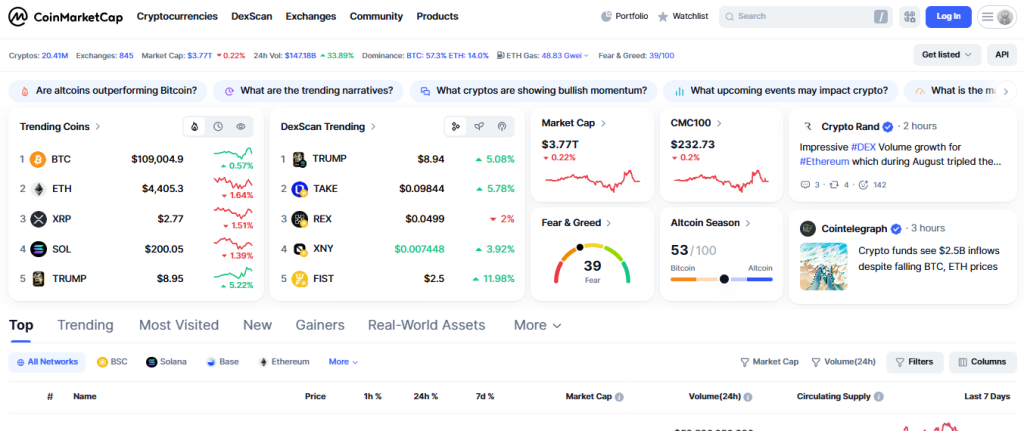Open the Exchanges menu
The width and height of the screenshot is (1024, 431).
pyautogui.click(x=311, y=16)
